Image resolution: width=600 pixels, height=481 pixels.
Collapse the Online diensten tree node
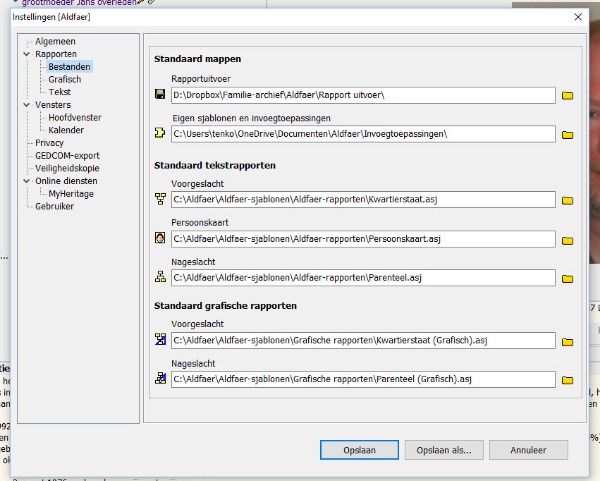click(x=27, y=181)
